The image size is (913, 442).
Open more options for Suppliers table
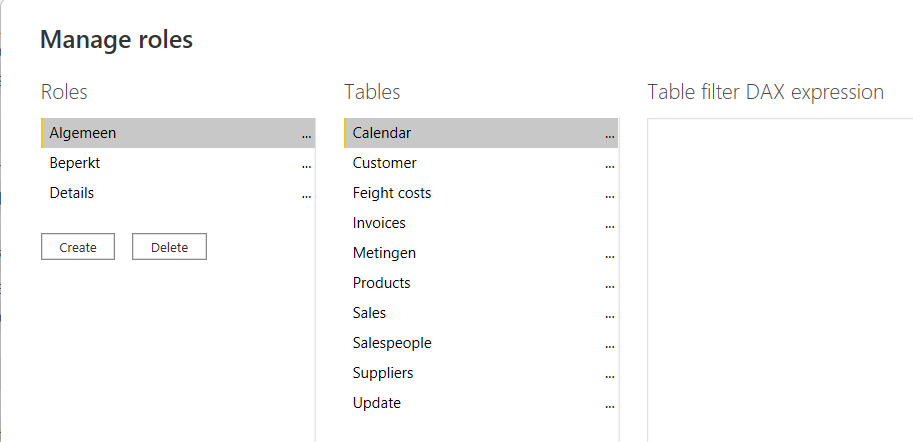click(x=610, y=375)
